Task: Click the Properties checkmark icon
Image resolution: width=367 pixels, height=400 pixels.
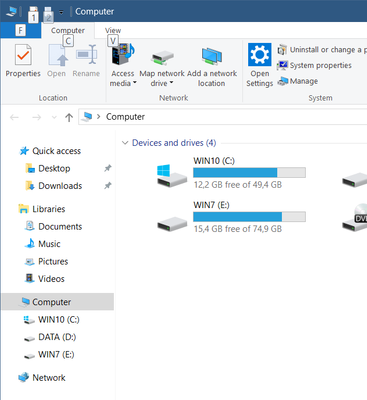Action: [x=23, y=55]
